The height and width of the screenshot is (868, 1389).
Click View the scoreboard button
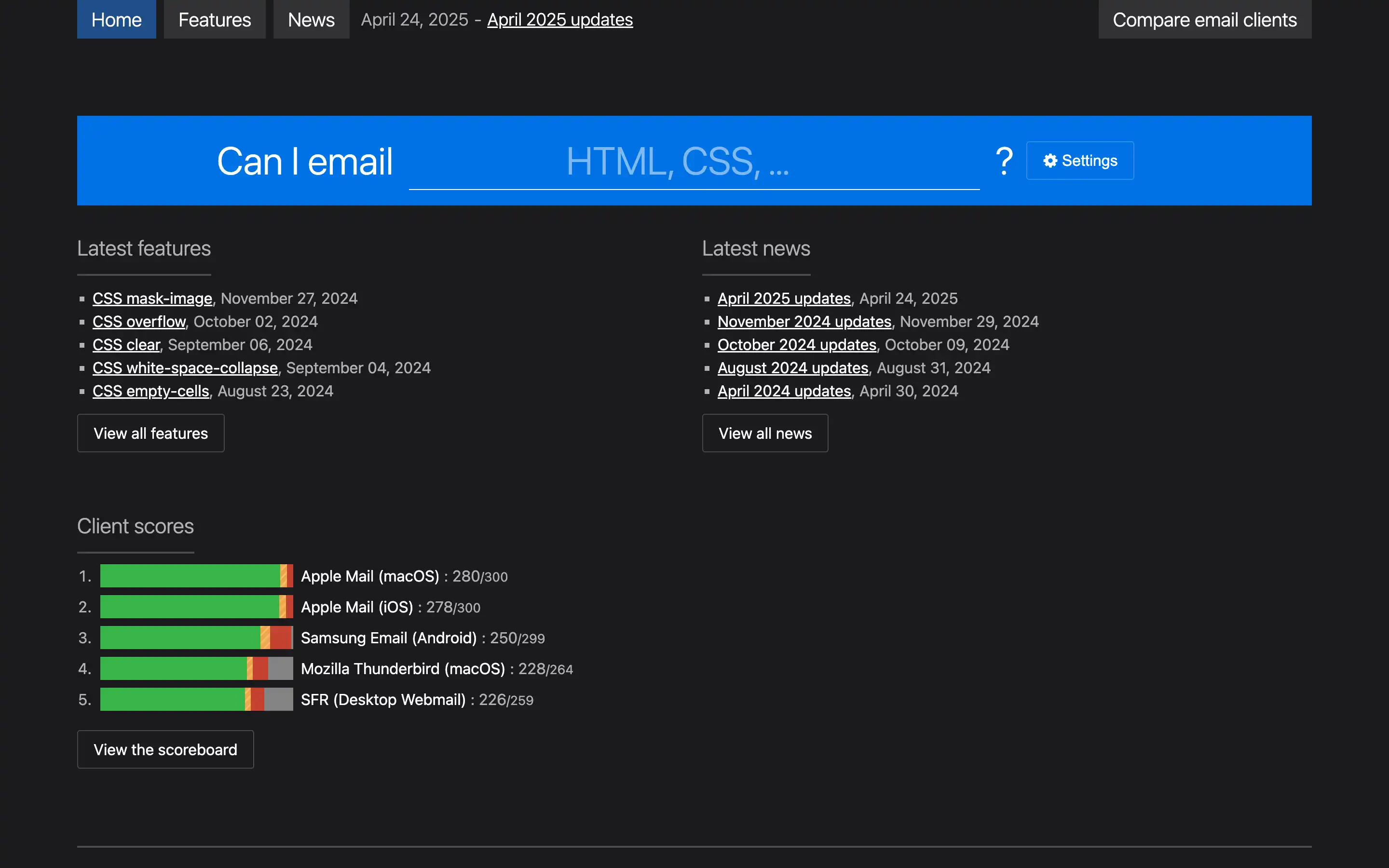[165, 749]
